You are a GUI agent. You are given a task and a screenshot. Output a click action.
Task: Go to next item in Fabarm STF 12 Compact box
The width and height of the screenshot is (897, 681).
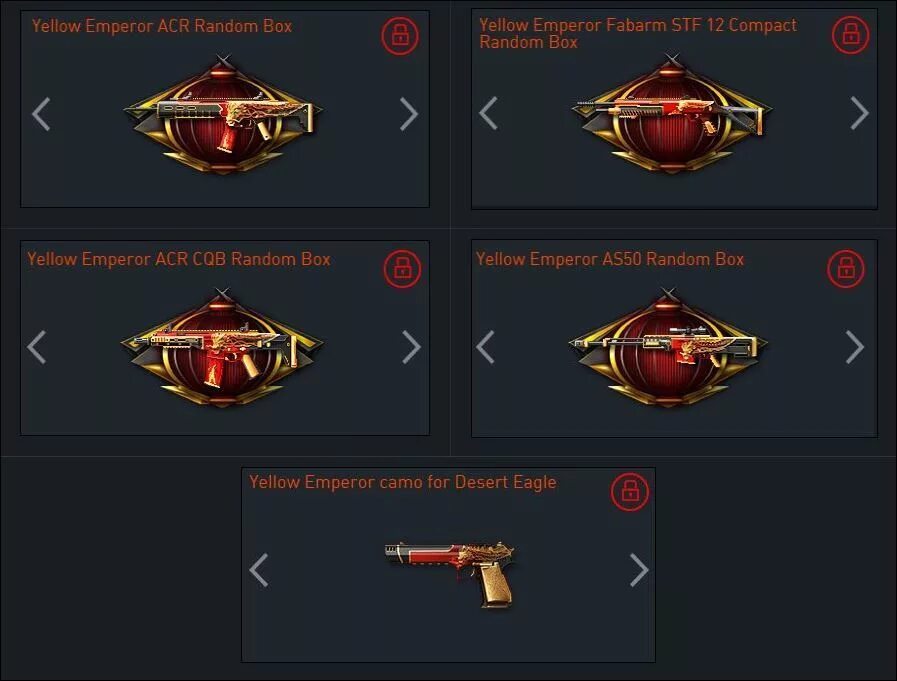tap(859, 113)
